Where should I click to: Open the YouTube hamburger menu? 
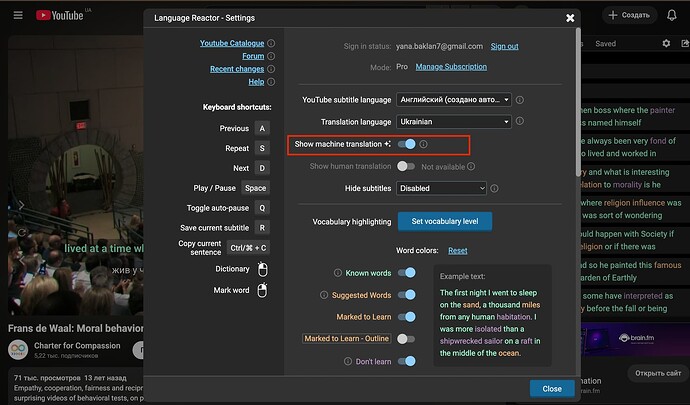[18, 15]
